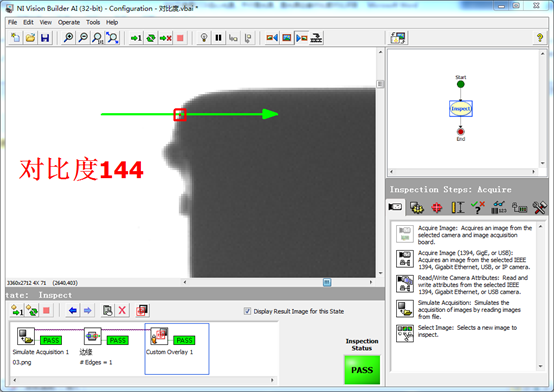Click the image horizontal scrollbar thumb
This screenshot has width=554, height=392.
327,282
